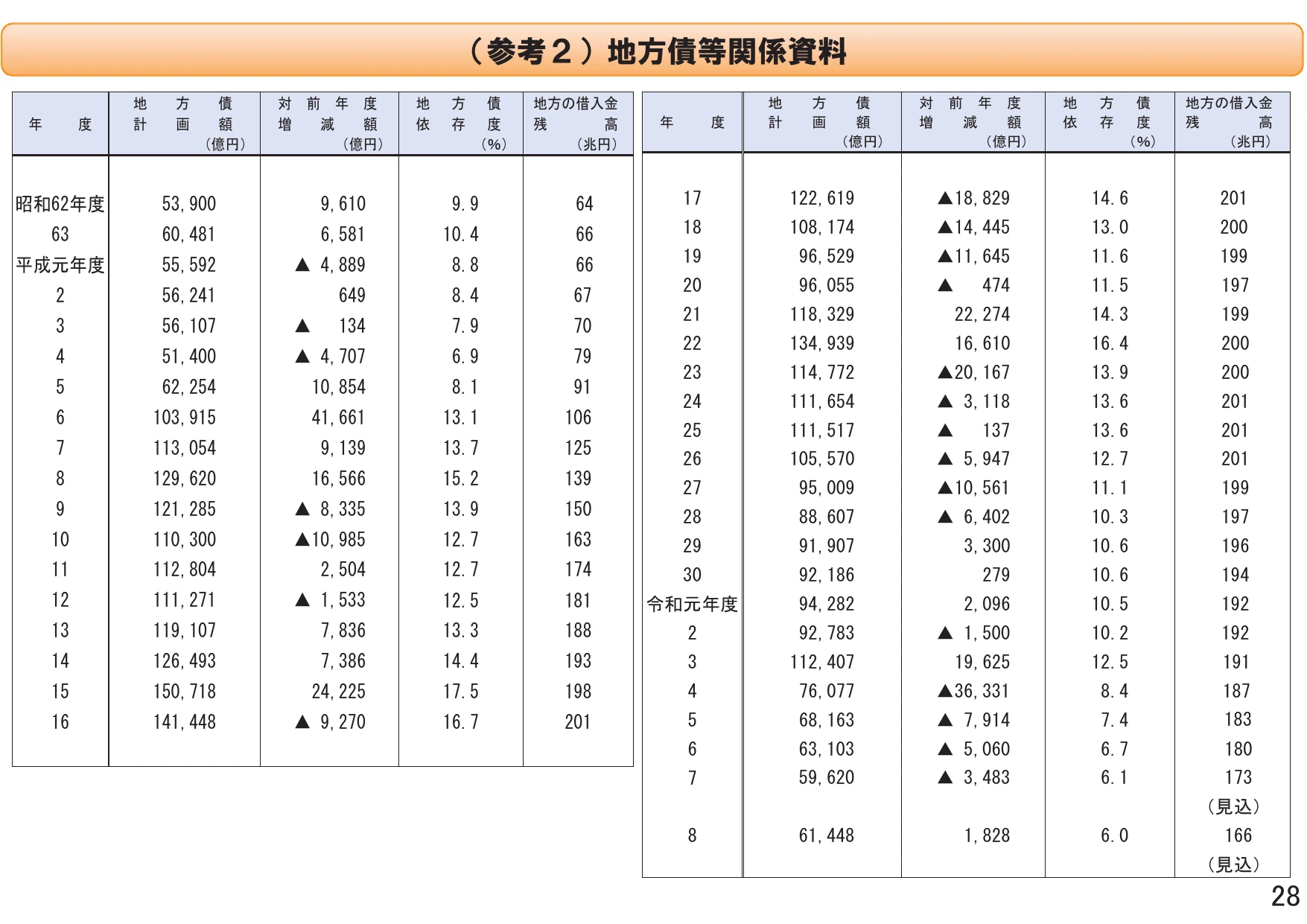Click the right table 年度 column header

click(693, 122)
